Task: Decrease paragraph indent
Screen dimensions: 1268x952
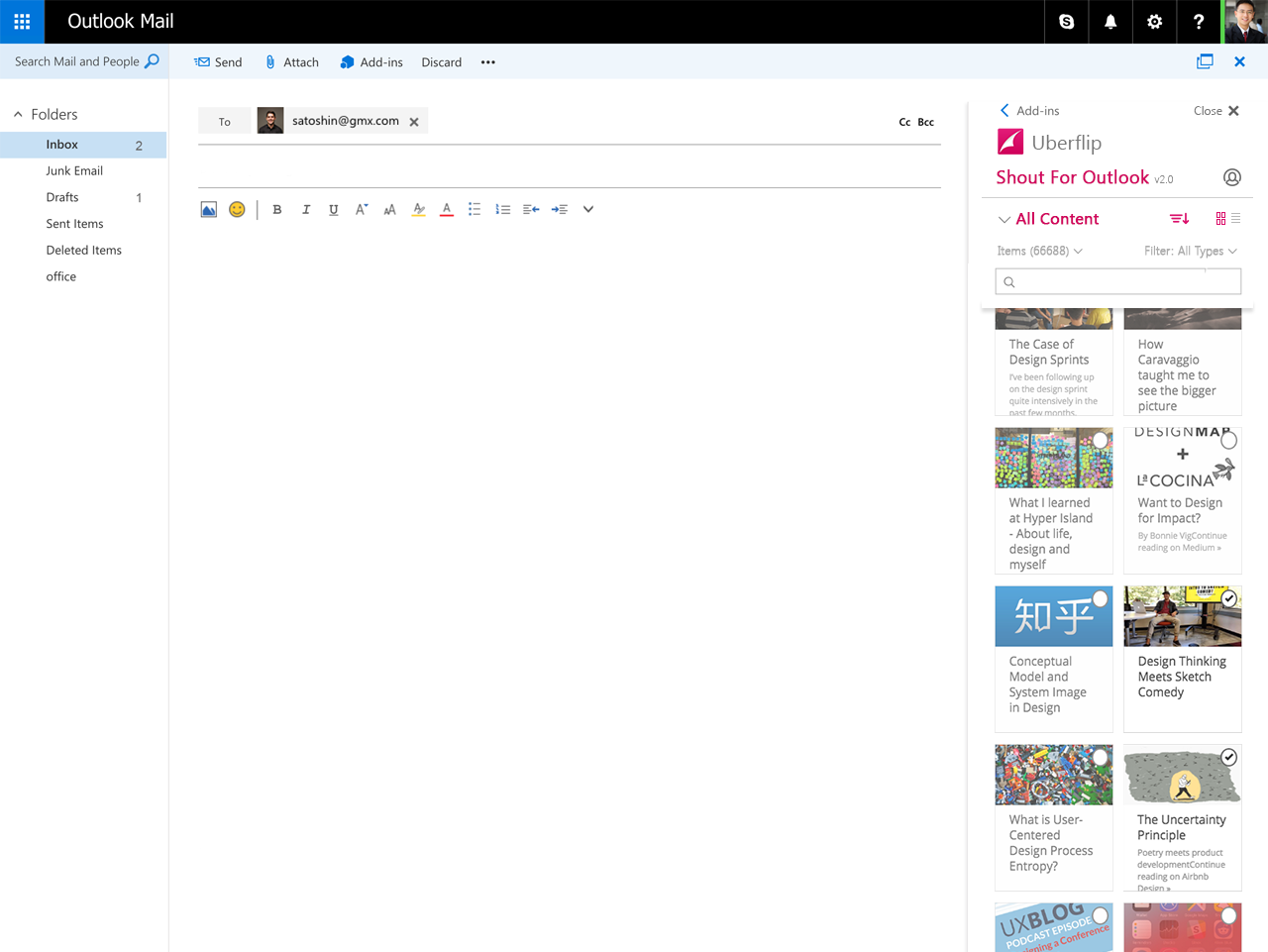Action: click(531, 209)
